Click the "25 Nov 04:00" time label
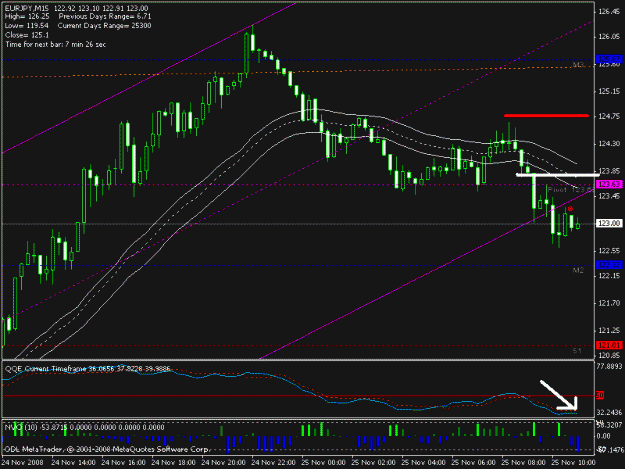This screenshot has height=469, width=625. (x=423, y=463)
